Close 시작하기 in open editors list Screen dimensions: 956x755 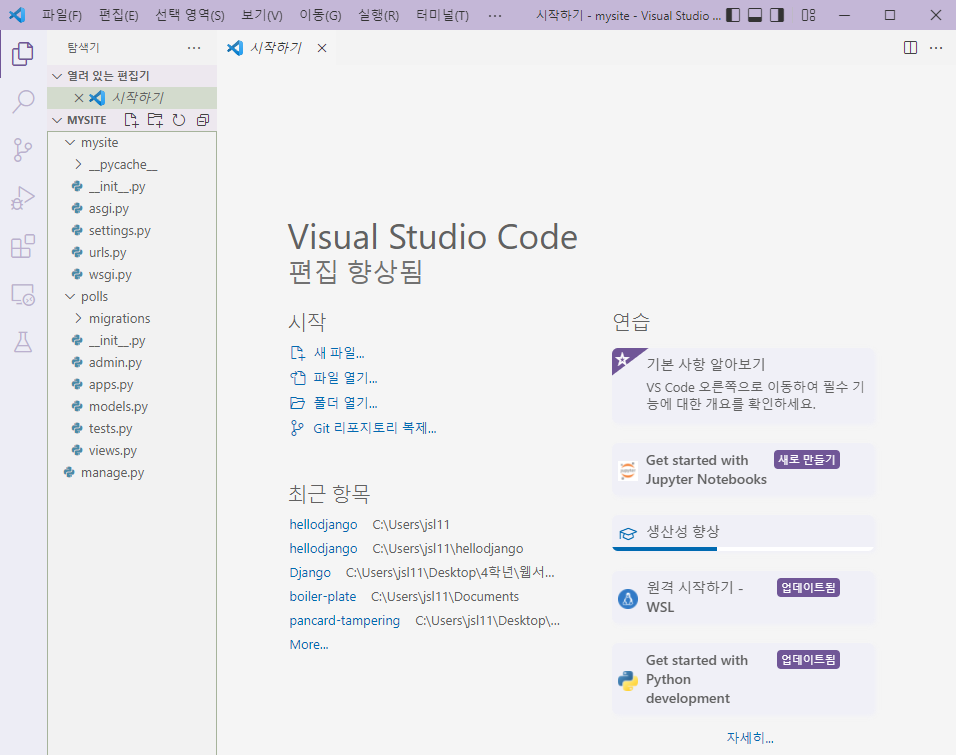tap(79, 98)
